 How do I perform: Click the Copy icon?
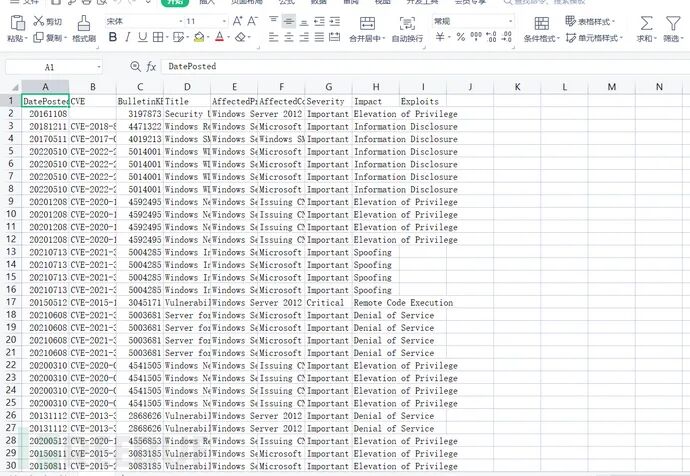(39, 37)
